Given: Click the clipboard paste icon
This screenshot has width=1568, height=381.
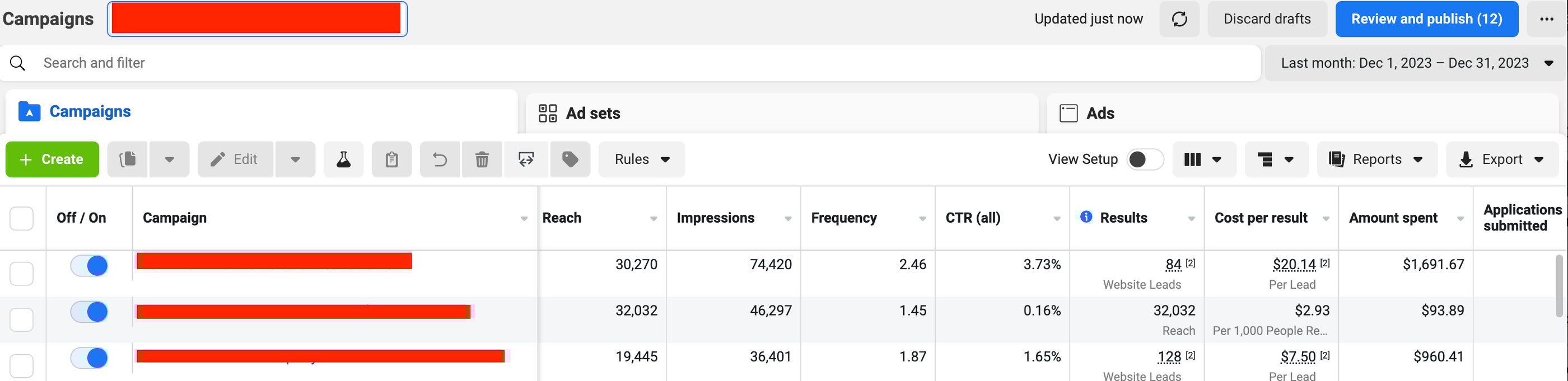Looking at the screenshot, I should click(391, 159).
